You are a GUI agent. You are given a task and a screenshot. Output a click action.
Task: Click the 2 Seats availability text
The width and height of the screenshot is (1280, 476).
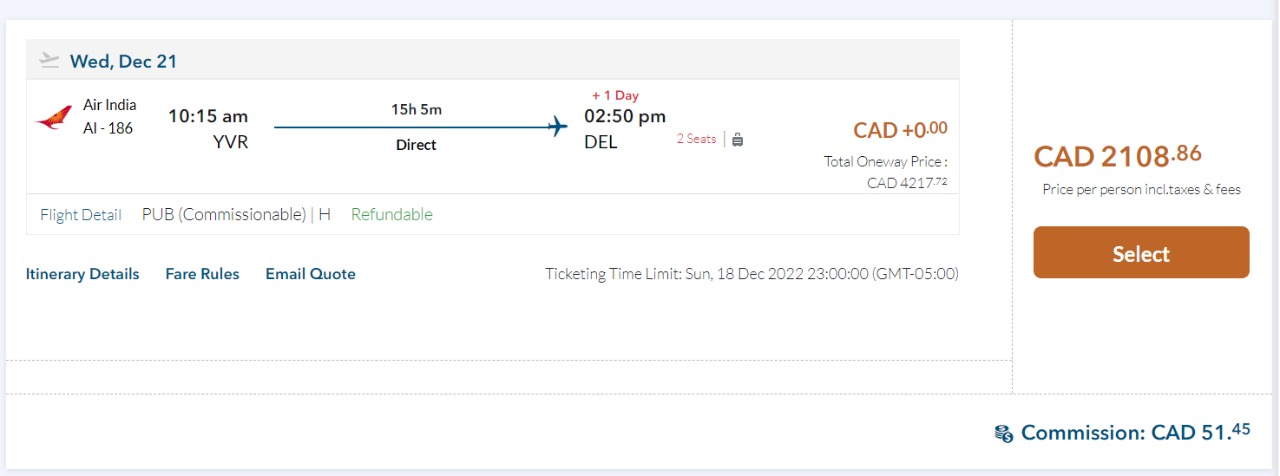(x=696, y=139)
